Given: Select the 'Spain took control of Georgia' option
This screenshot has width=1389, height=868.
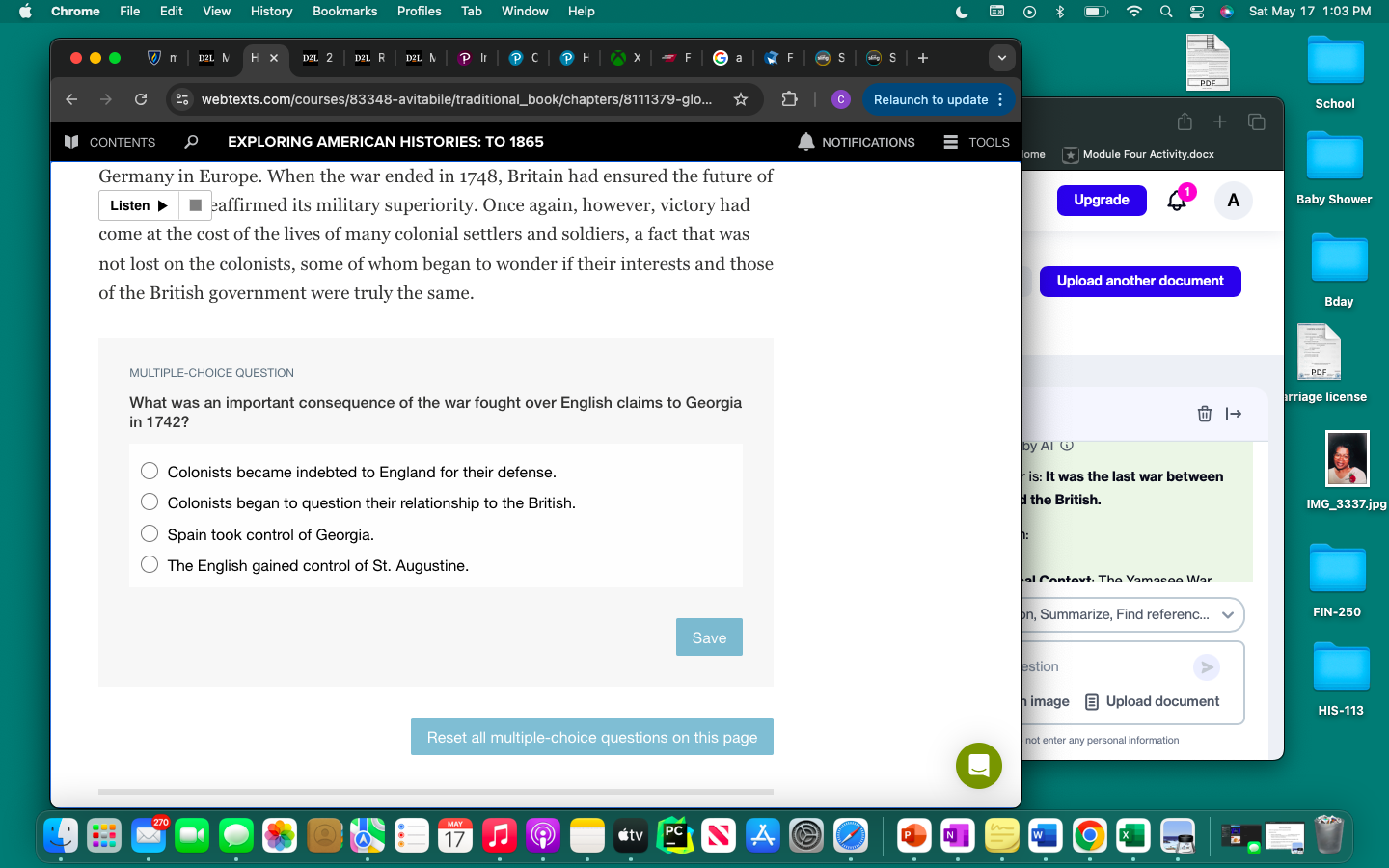Looking at the screenshot, I should click(150, 533).
